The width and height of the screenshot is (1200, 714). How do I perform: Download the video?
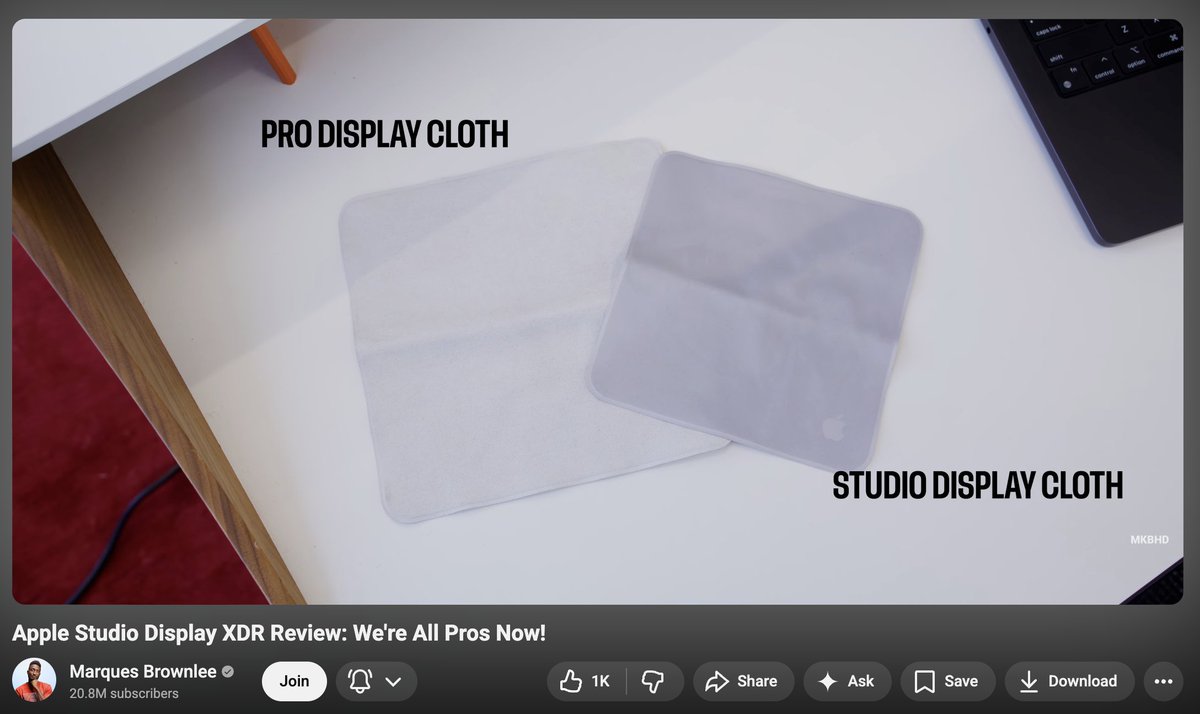click(1069, 681)
